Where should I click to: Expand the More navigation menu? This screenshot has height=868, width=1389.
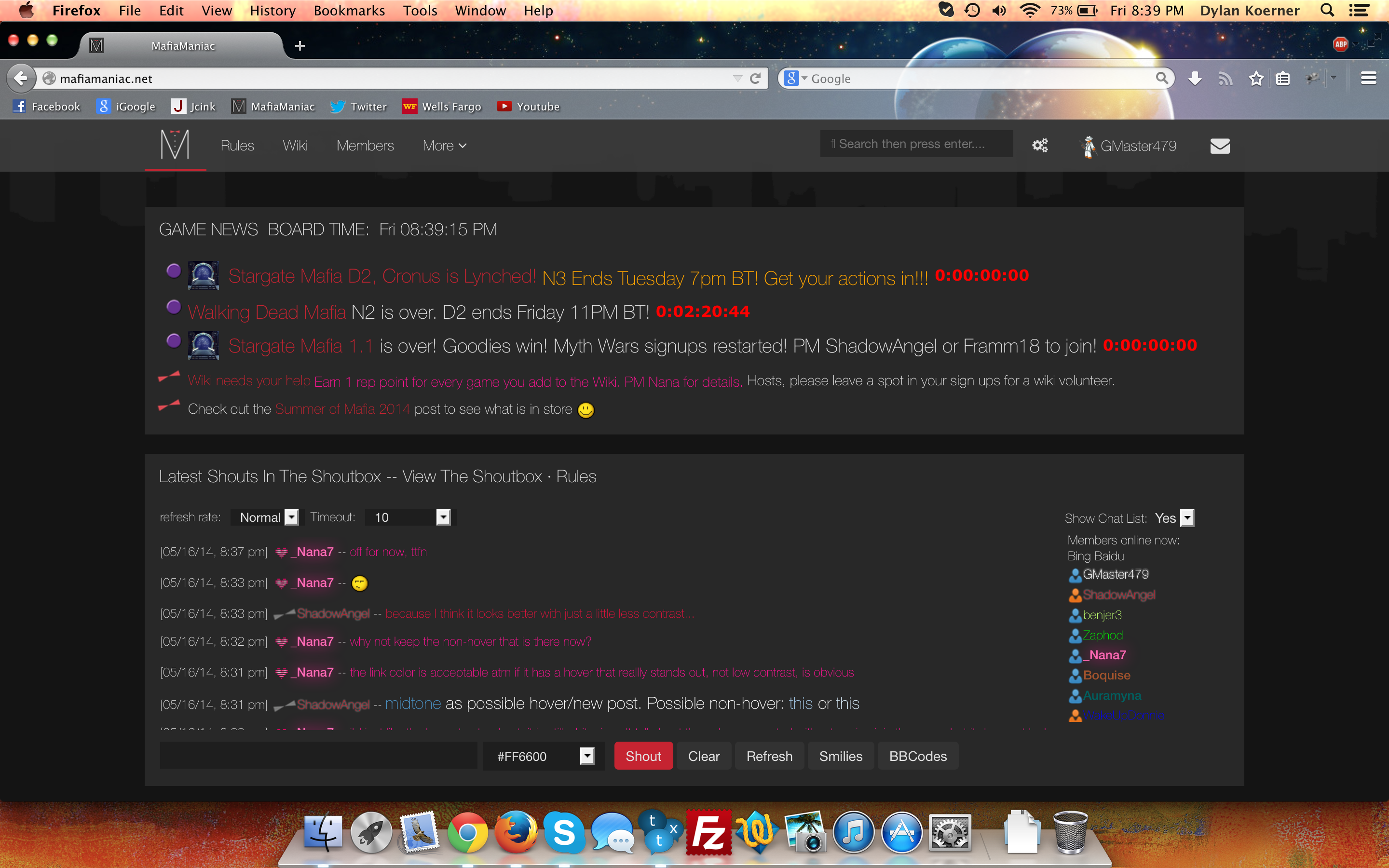pos(444,146)
